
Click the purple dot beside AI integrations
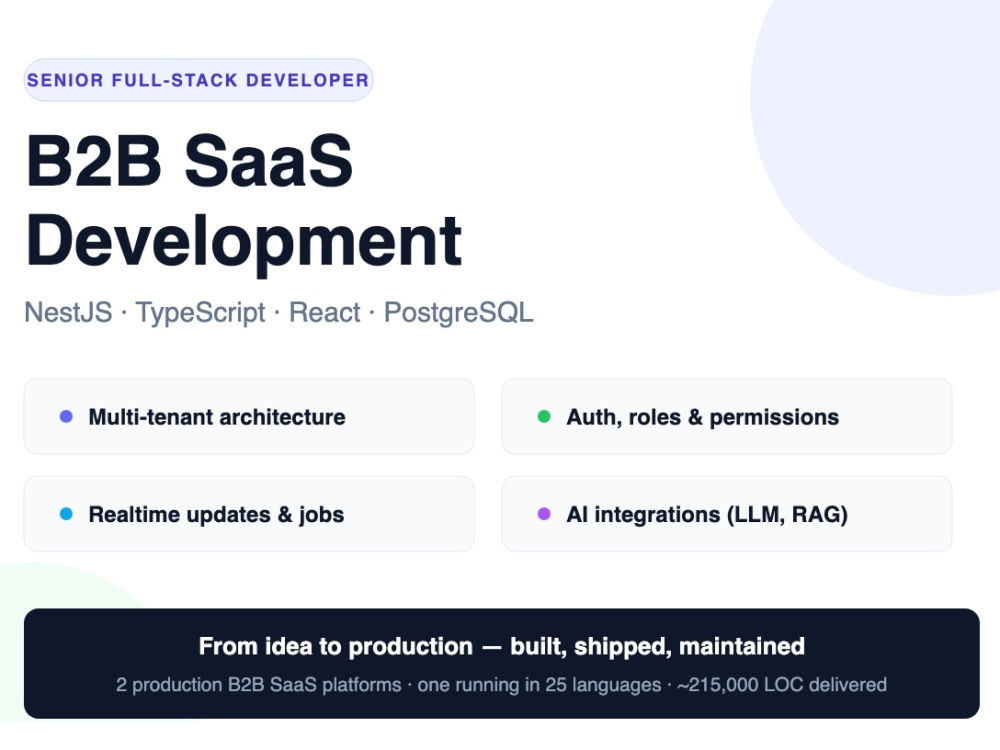point(544,514)
